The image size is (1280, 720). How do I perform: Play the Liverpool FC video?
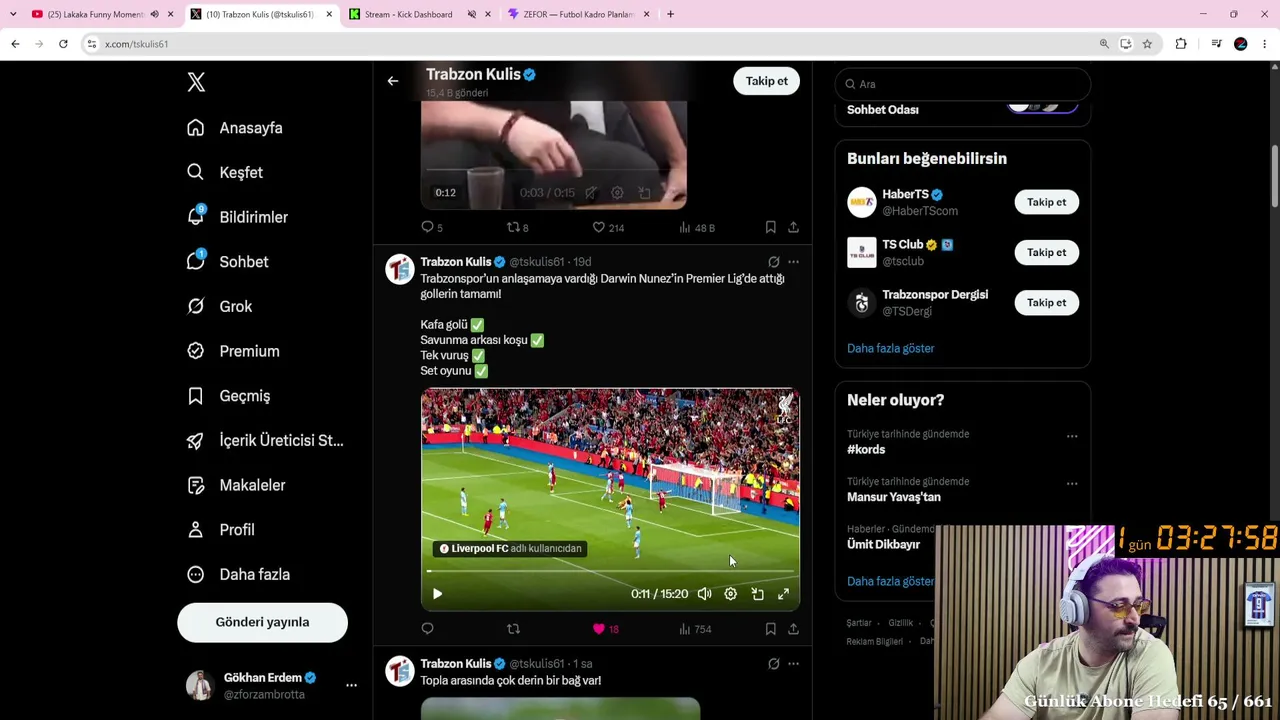(437, 594)
